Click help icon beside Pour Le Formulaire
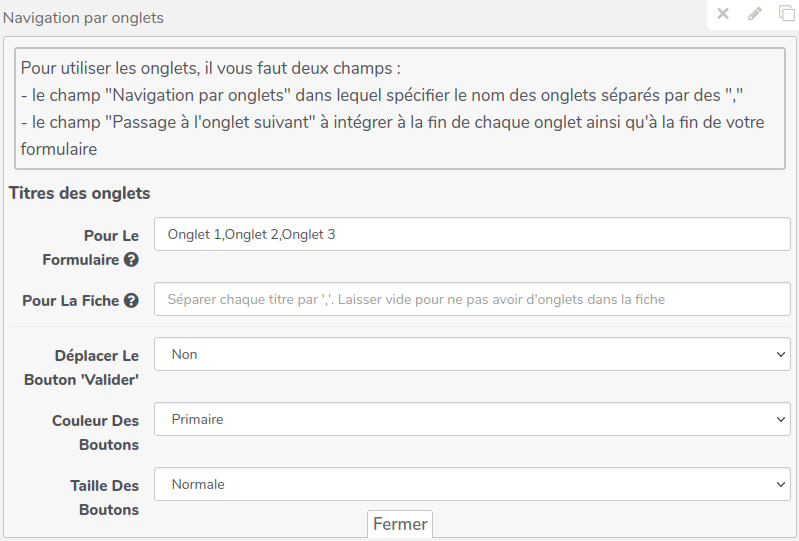 (131, 260)
